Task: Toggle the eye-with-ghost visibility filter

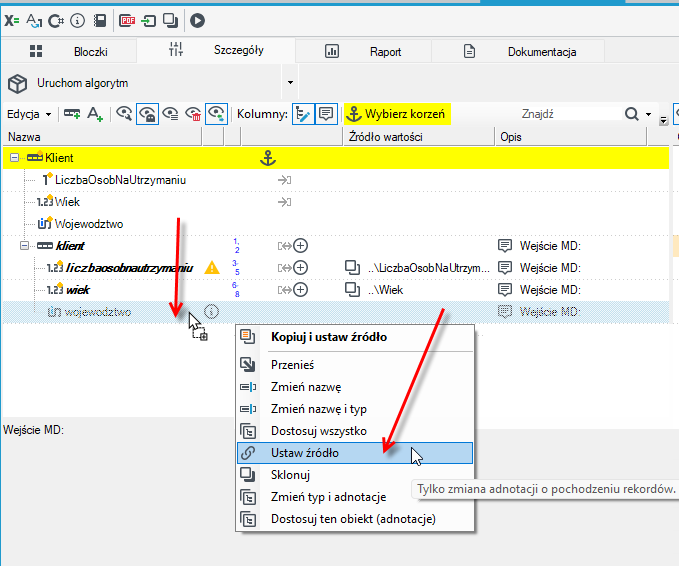Action: coord(147,114)
